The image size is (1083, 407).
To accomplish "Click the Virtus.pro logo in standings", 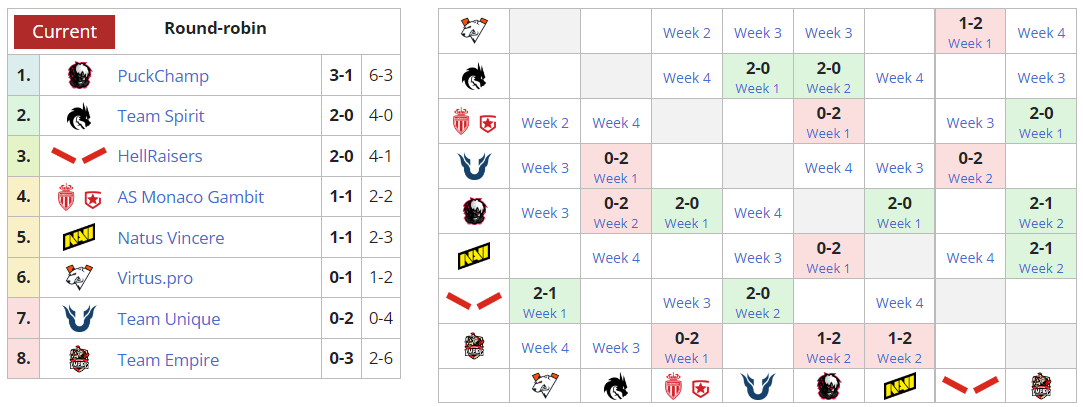I will click(79, 279).
